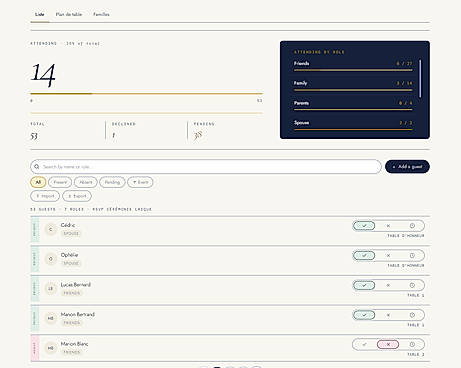Click Cédric's Table d'honneur label
The width and height of the screenshot is (461, 368).
click(x=406, y=236)
